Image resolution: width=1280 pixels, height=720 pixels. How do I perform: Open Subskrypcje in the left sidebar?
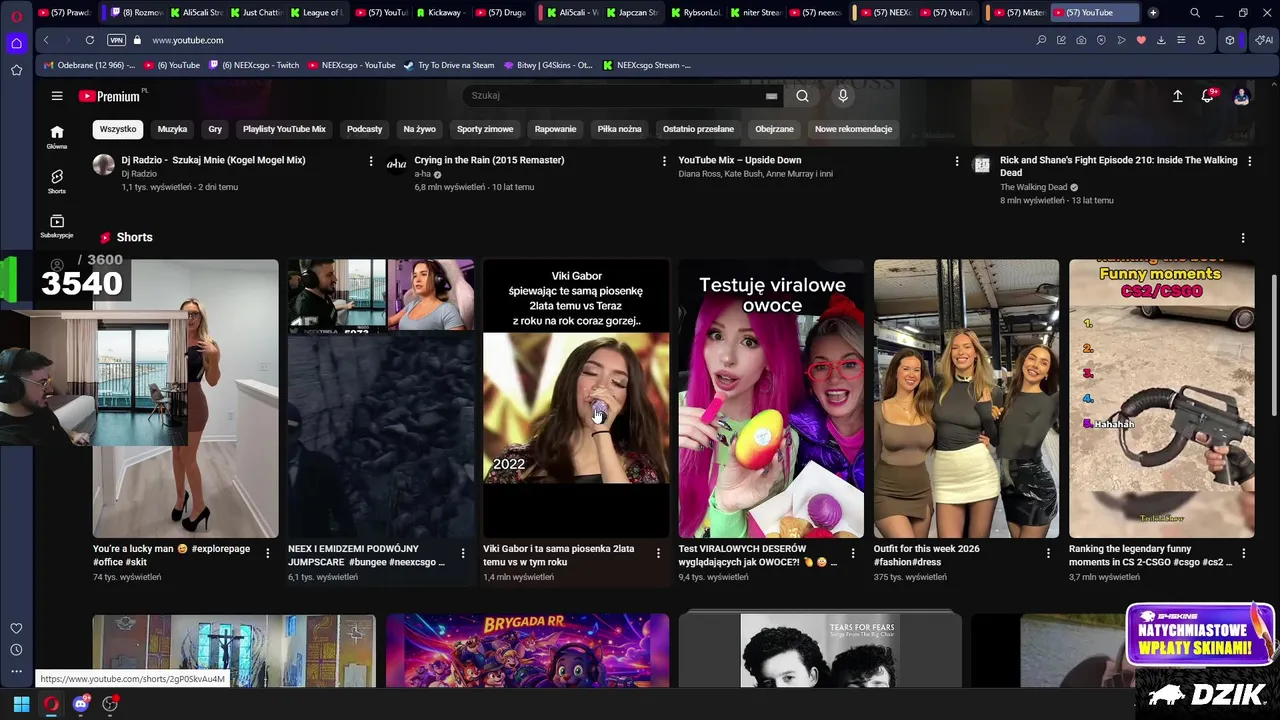(57, 226)
